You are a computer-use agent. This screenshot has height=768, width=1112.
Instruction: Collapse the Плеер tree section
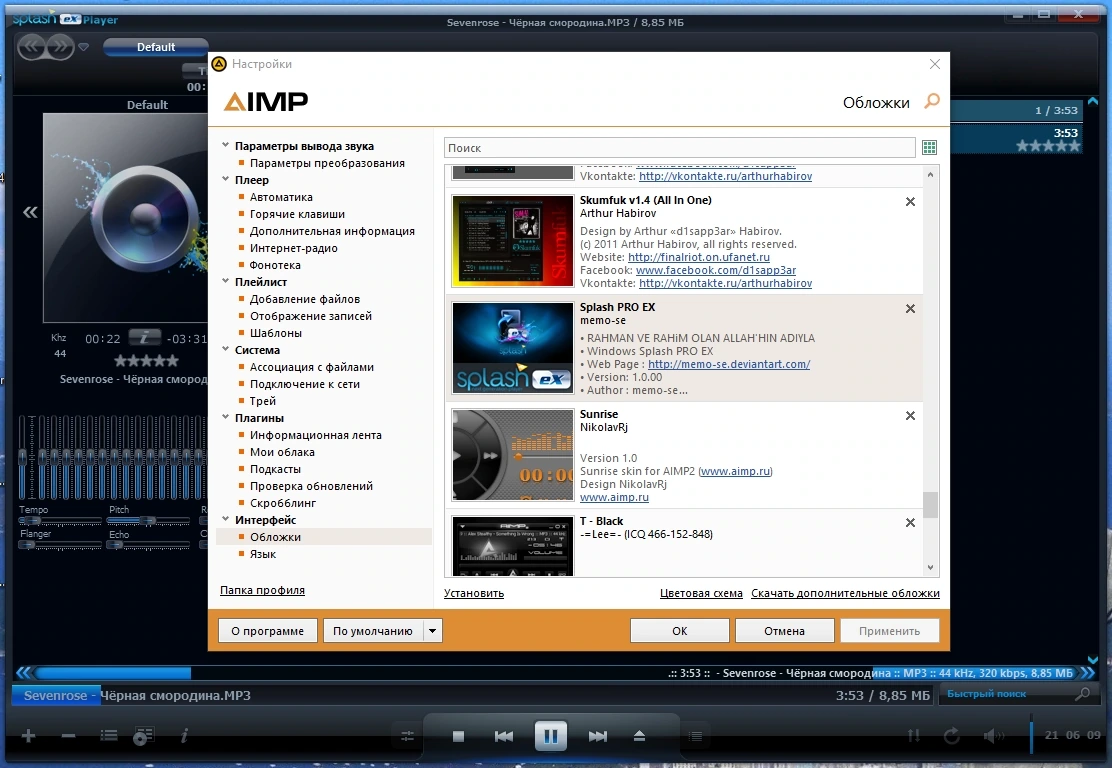point(226,179)
